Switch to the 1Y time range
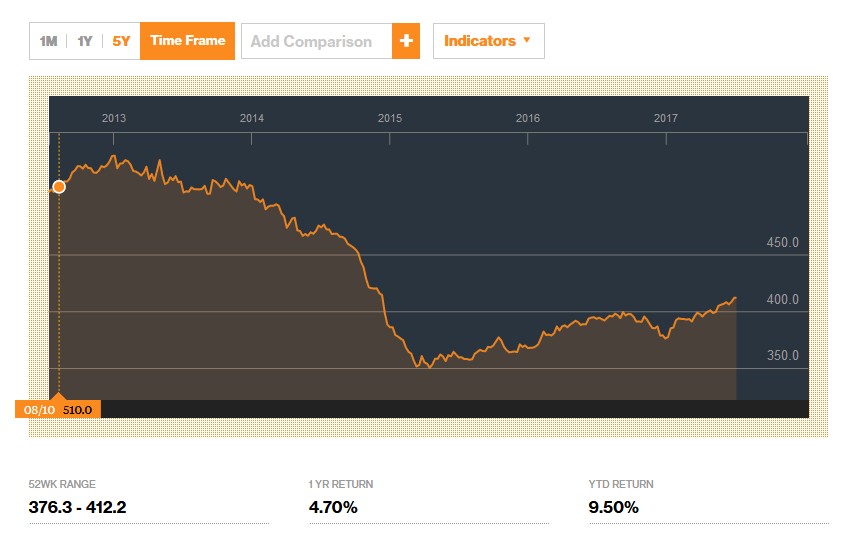852x551 pixels. coord(85,41)
